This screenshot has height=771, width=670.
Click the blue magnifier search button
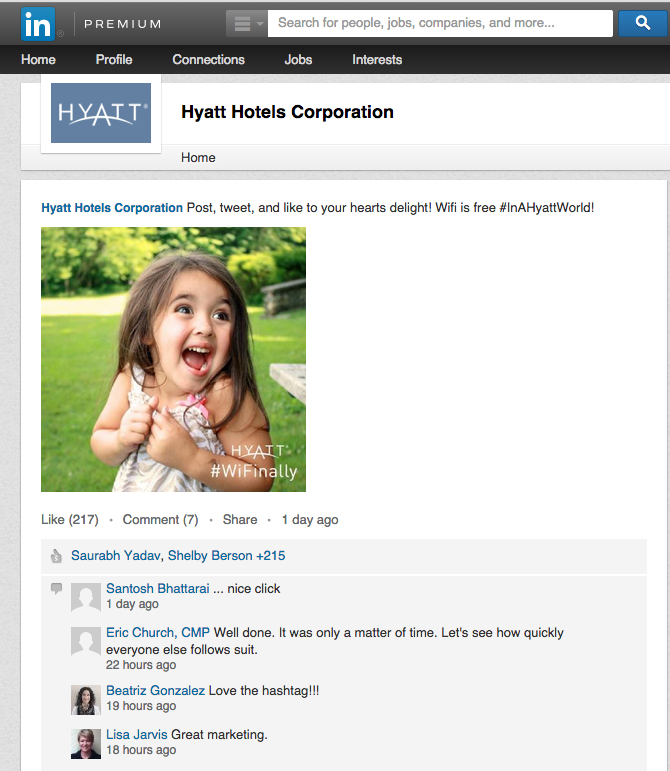click(642, 23)
